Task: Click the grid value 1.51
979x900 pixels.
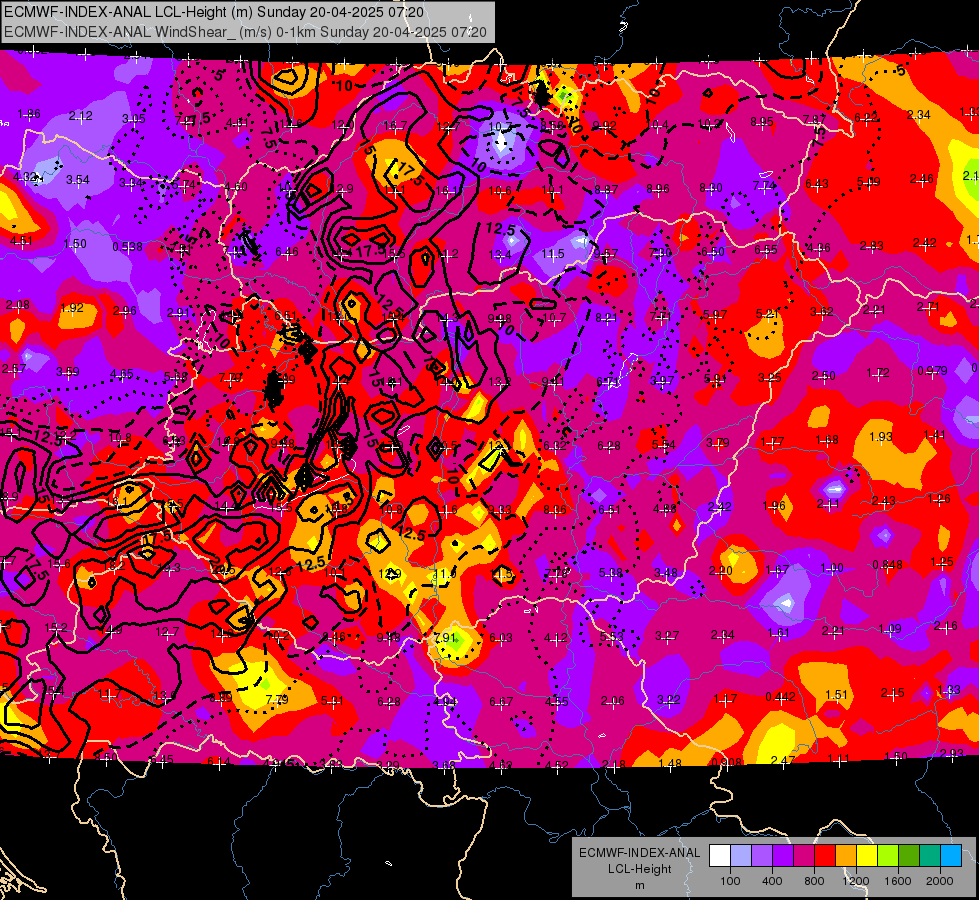Action: click(836, 695)
